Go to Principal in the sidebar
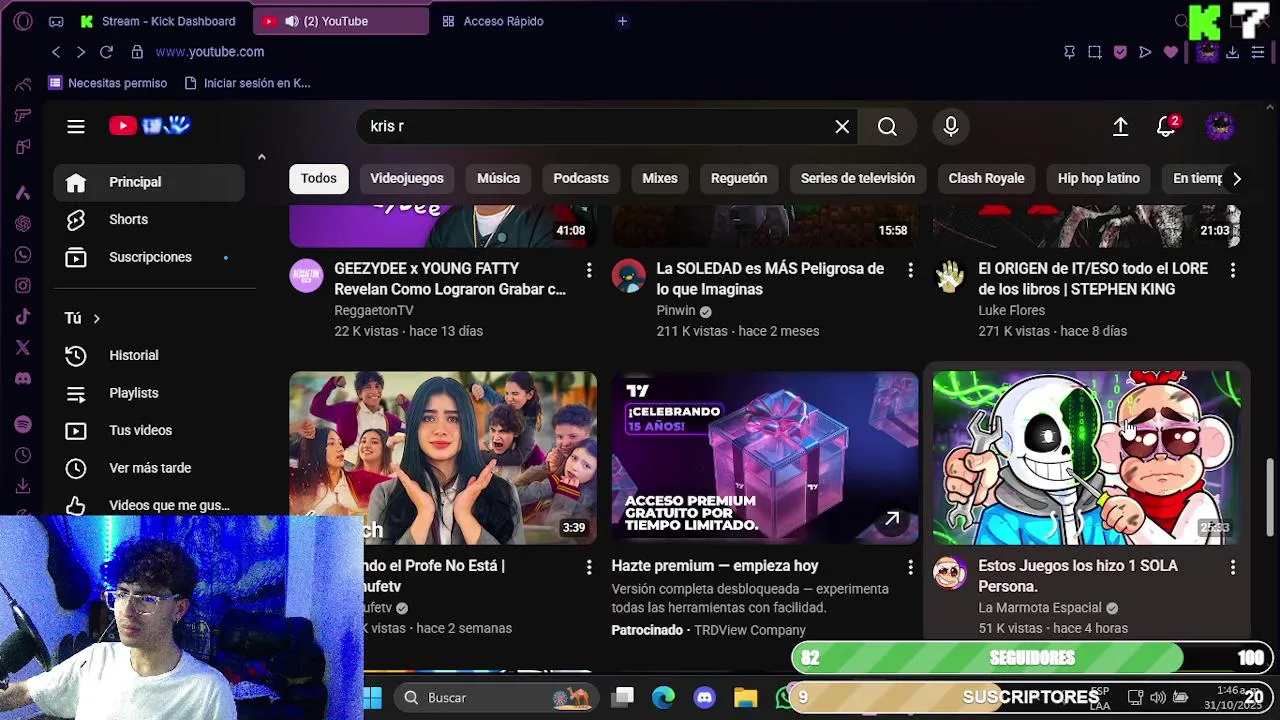Image resolution: width=1280 pixels, height=720 pixels. tap(149, 182)
